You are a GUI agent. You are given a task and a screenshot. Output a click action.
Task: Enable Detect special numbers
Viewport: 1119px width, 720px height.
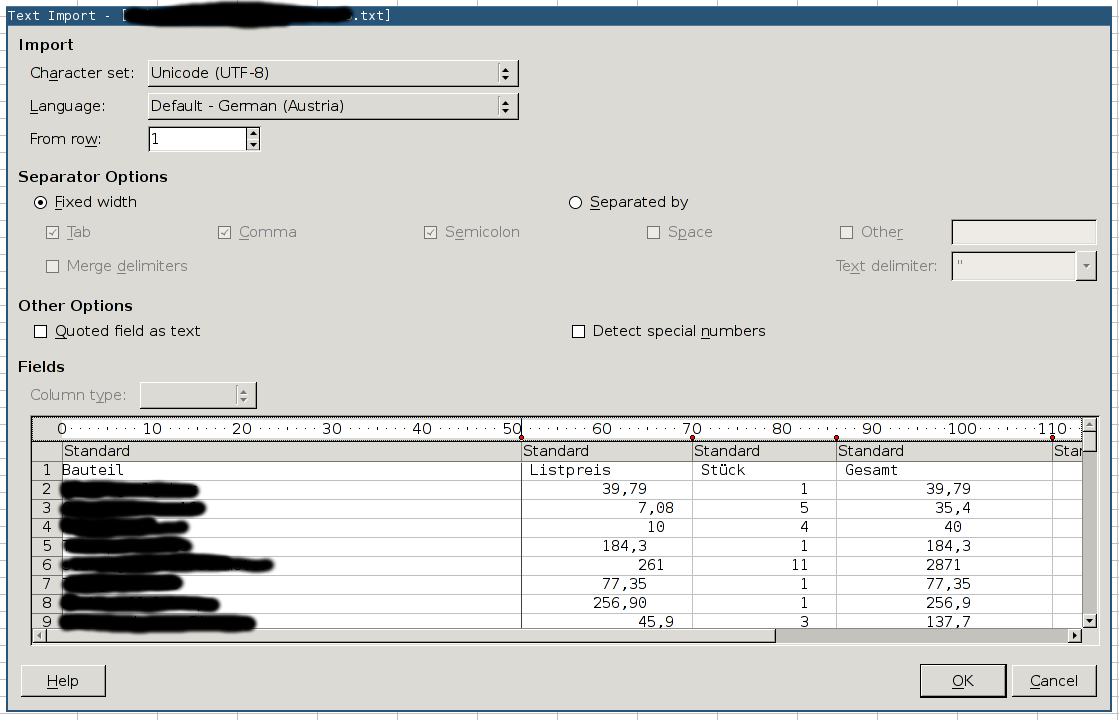pyautogui.click(x=578, y=331)
